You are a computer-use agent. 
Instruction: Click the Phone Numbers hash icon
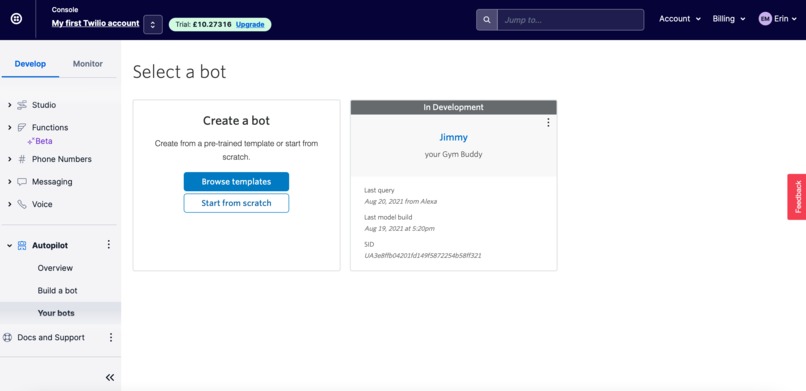click(22, 159)
